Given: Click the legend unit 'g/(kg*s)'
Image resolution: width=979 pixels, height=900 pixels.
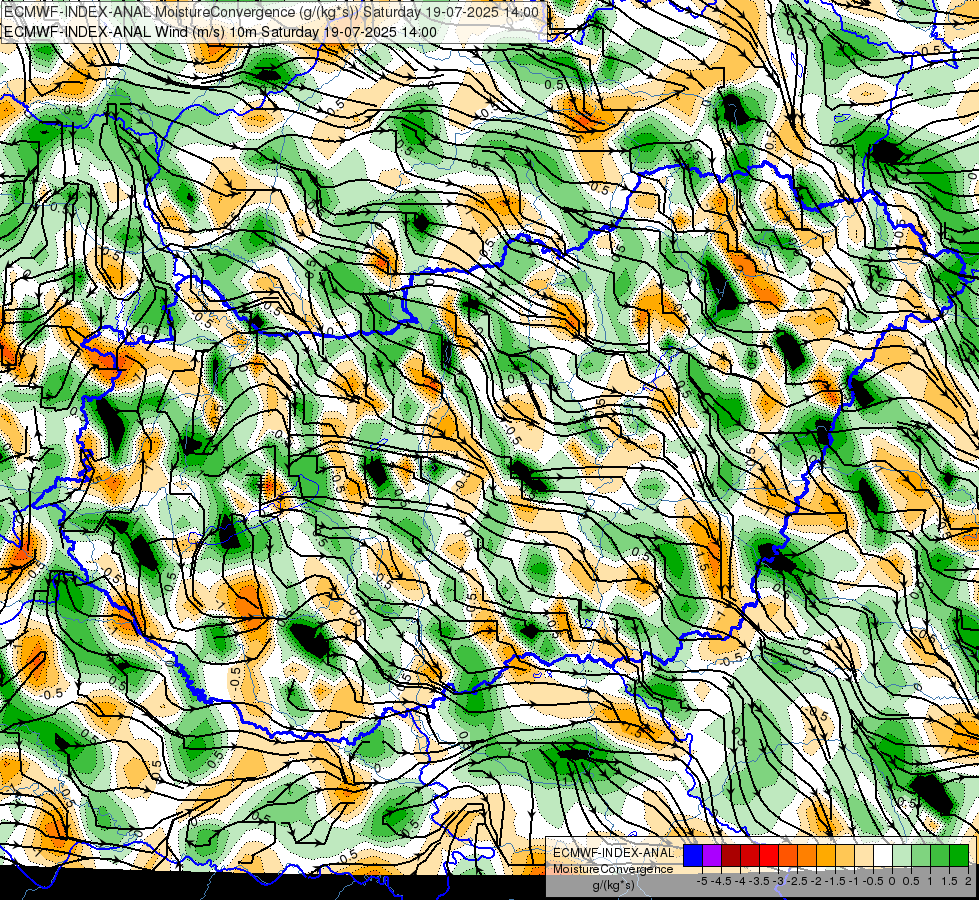Looking at the screenshot, I should click(x=613, y=885).
